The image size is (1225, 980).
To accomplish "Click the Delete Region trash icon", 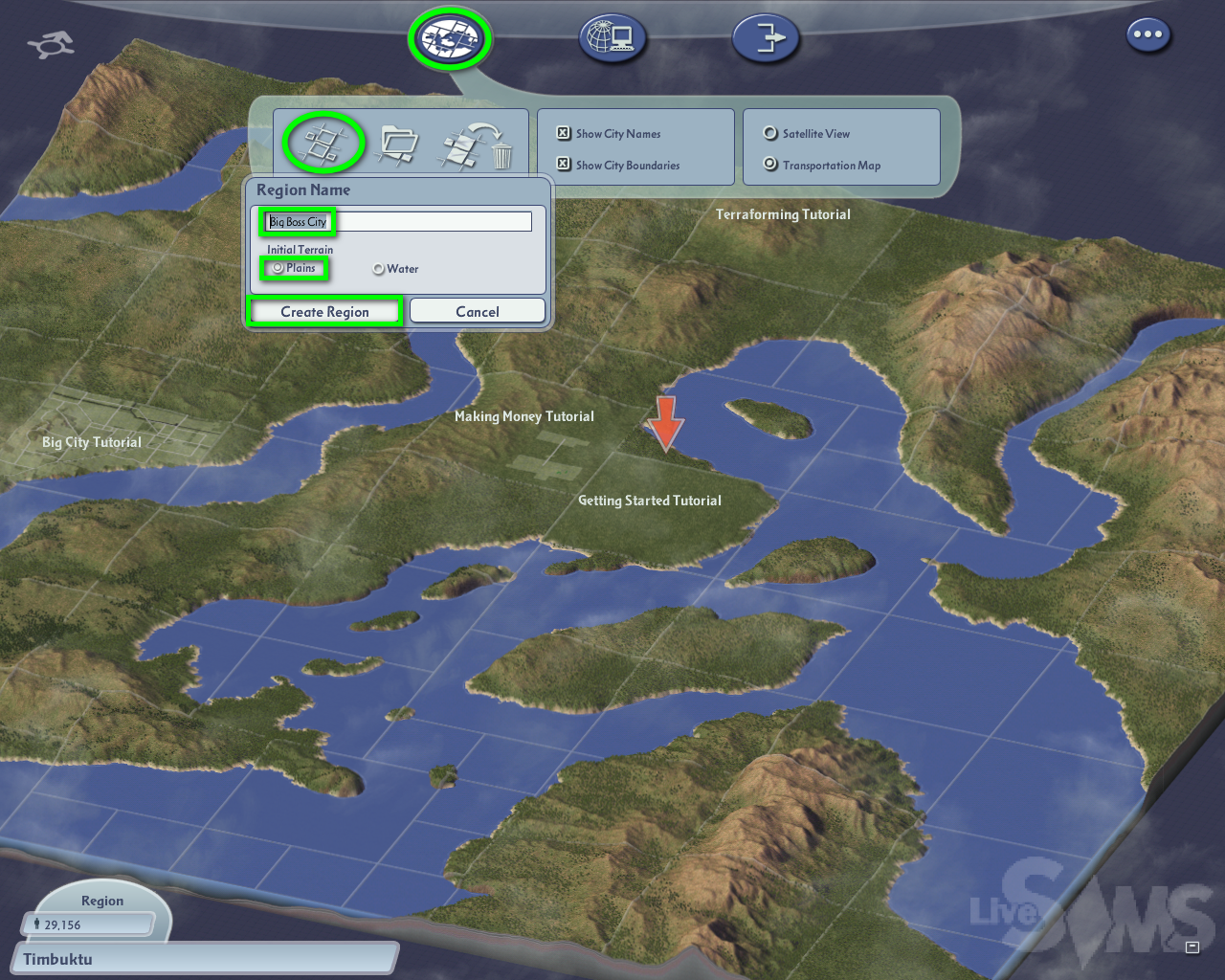I will point(478,145).
